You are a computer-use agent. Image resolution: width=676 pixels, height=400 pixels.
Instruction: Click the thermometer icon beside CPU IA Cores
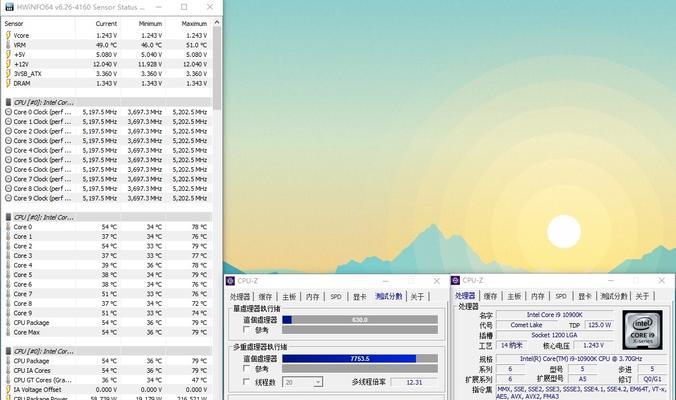(x=8, y=370)
